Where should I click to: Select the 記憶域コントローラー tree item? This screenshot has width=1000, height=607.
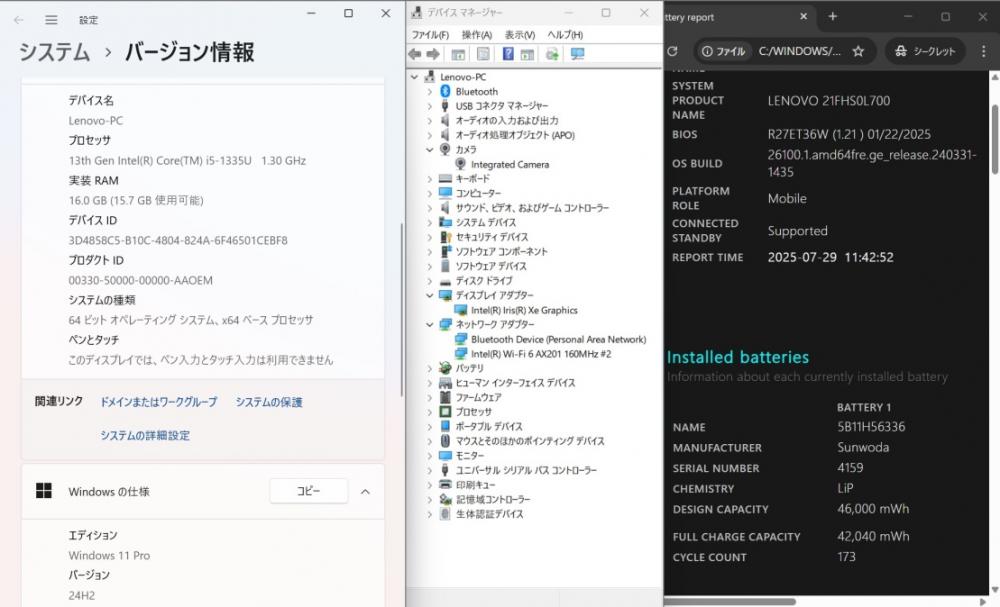[x=493, y=499]
